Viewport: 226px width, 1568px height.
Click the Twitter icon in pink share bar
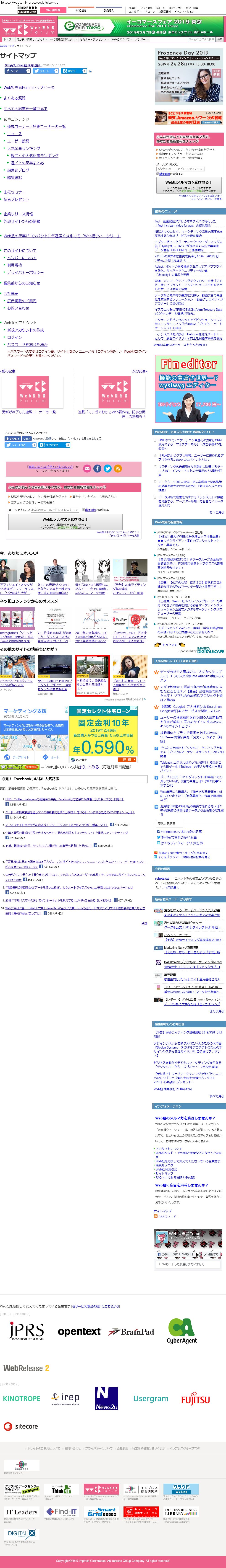[x=107, y=468]
